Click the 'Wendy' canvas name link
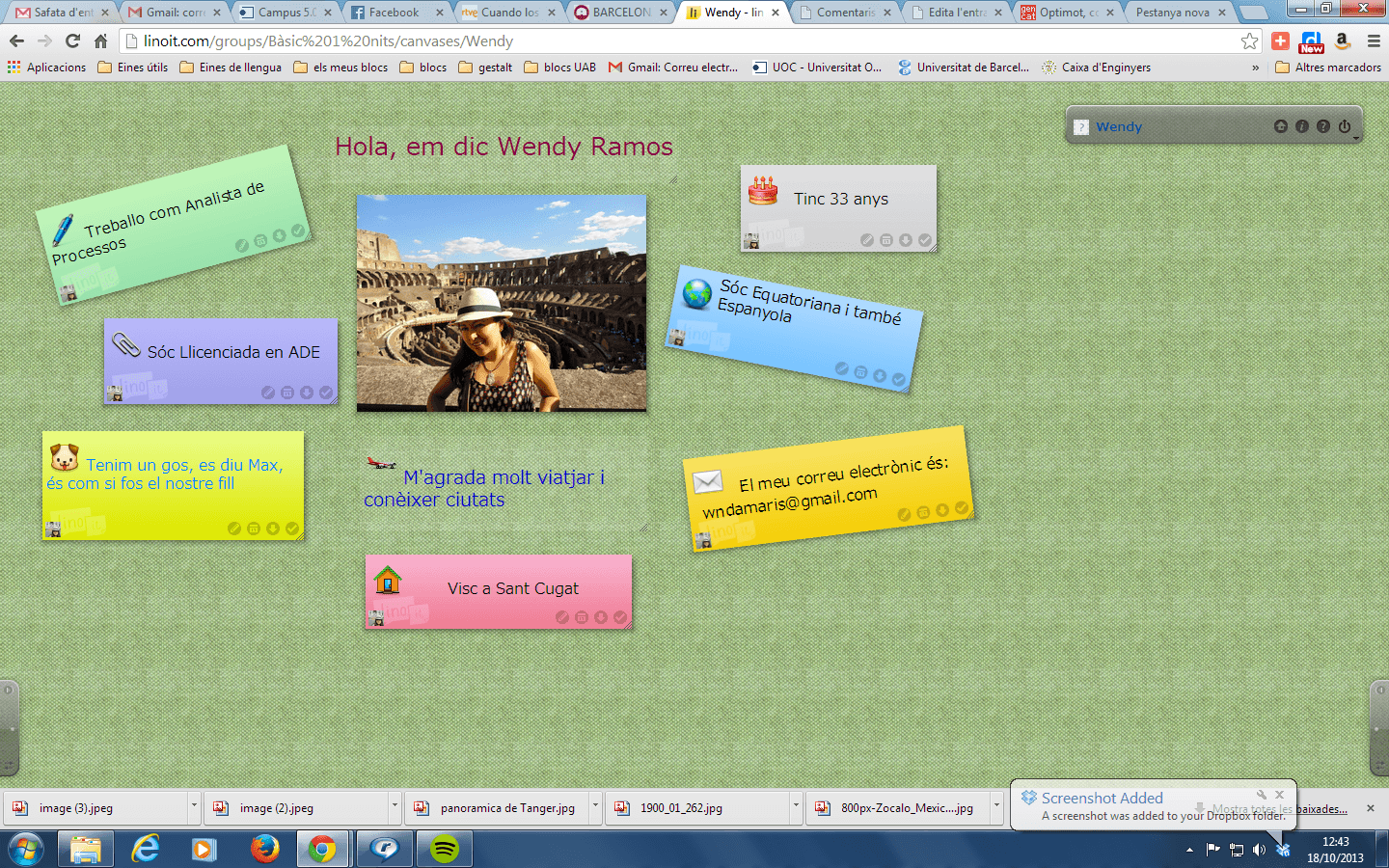 coord(1119,126)
